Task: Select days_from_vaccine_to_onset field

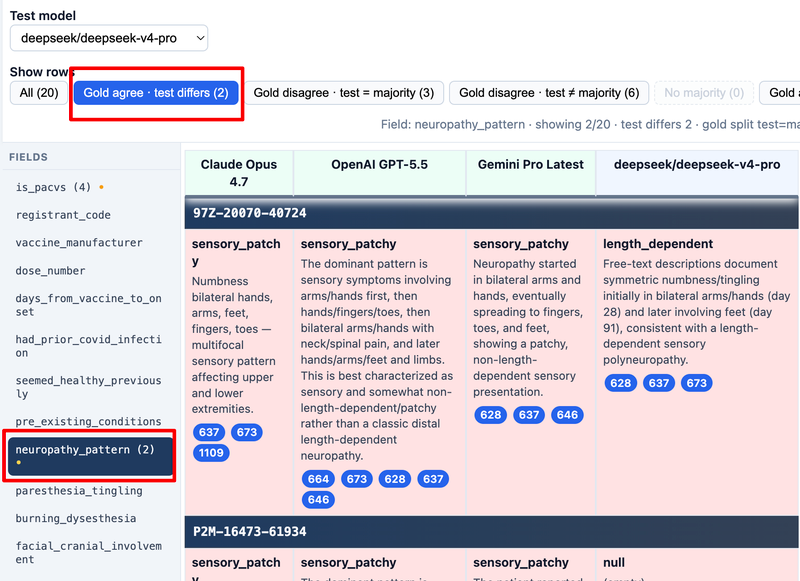Action: pyautogui.click(x=88, y=305)
